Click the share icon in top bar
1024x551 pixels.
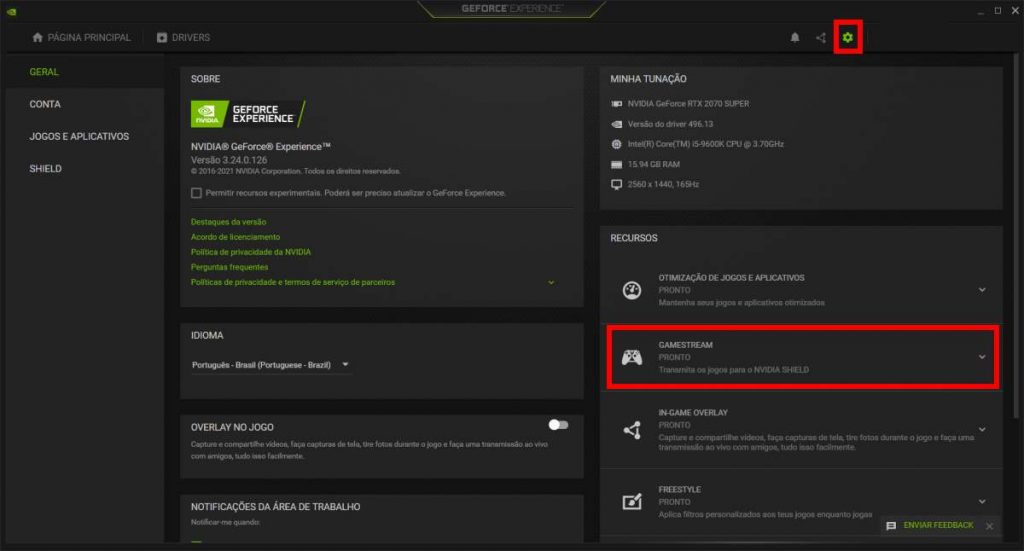coord(821,38)
